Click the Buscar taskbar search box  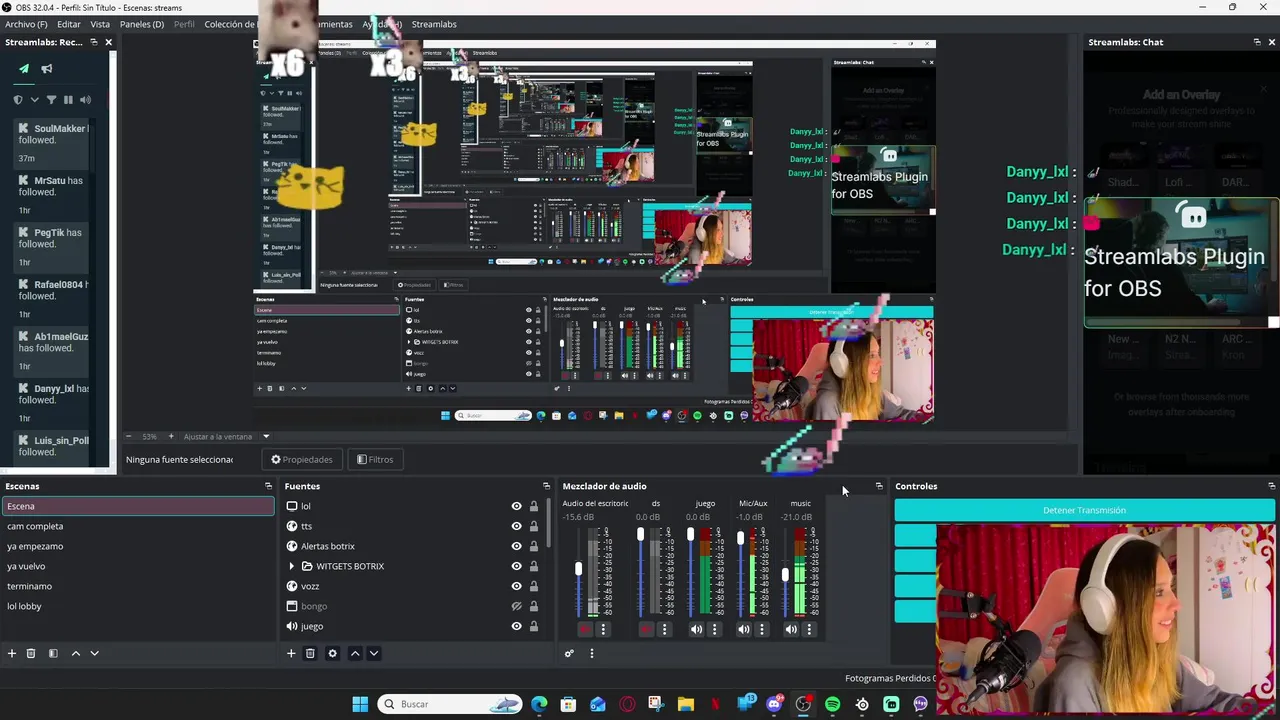point(450,704)
